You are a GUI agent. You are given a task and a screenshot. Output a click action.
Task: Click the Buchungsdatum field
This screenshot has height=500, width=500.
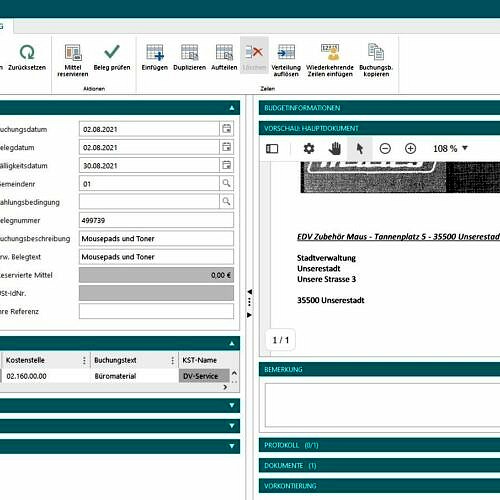(x=149, y=129)
